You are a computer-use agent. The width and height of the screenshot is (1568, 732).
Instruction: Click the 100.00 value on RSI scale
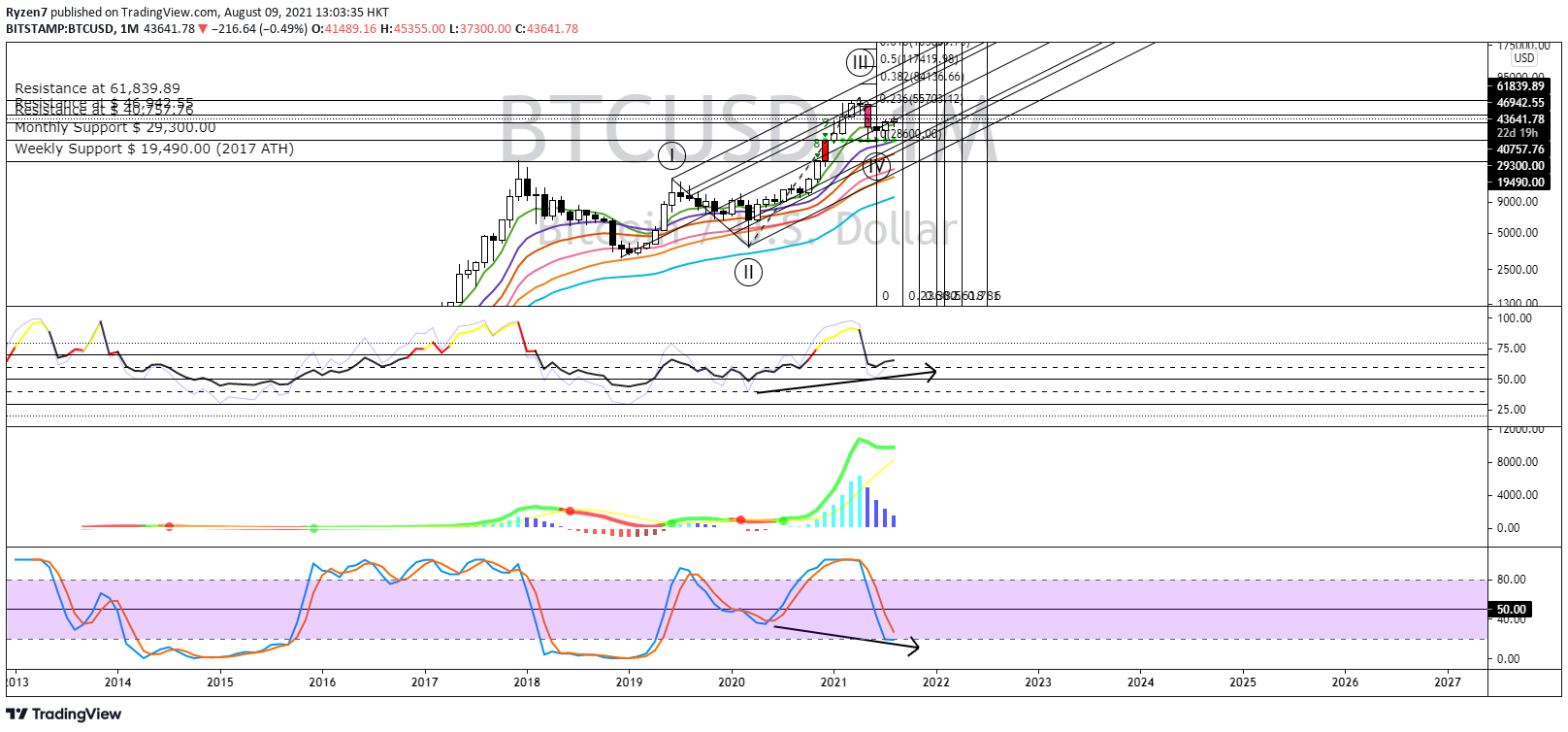coord(1515,318)
